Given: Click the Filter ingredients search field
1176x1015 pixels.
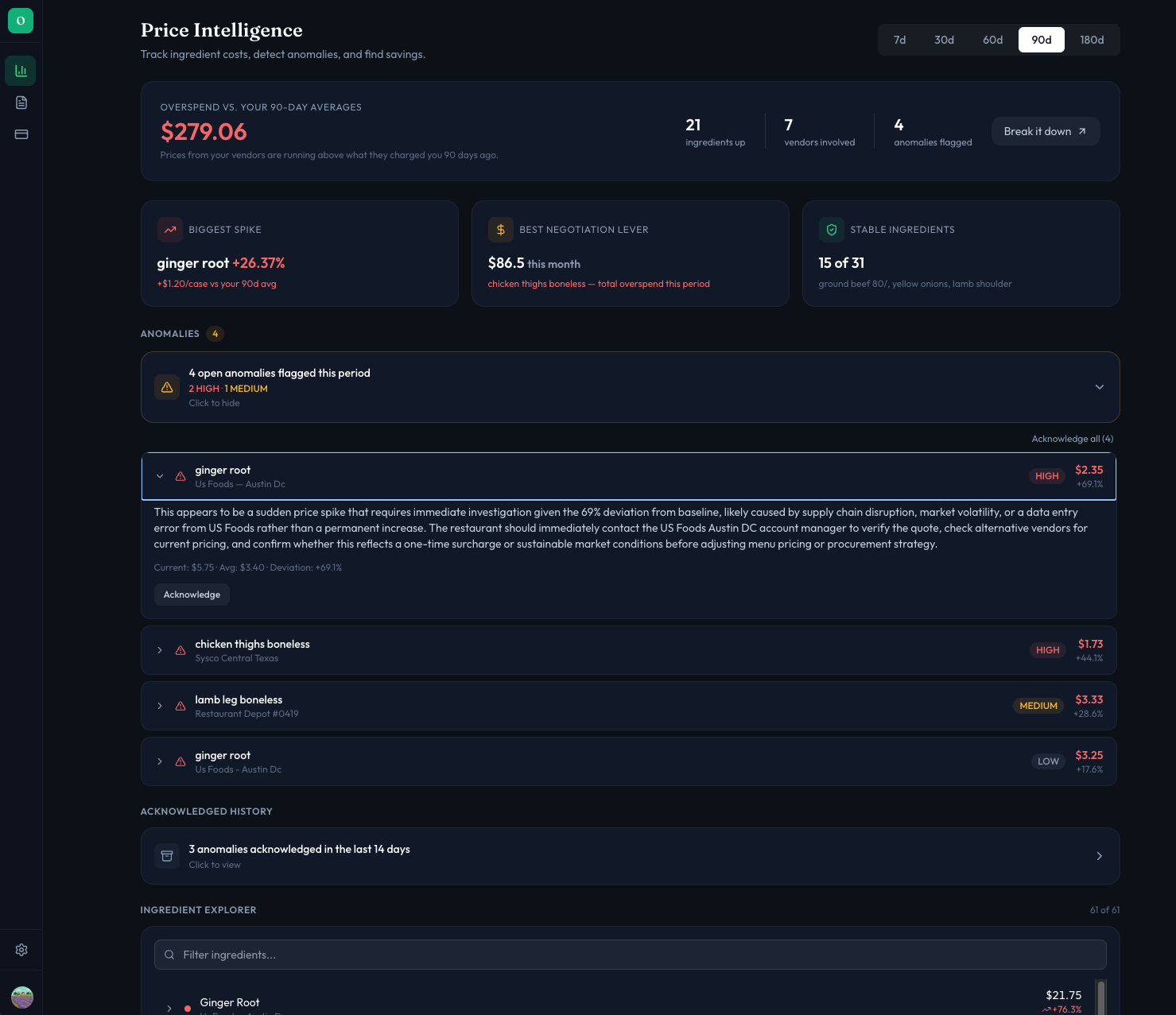Looking at the screenshot, I should click(x=631, y=955).
